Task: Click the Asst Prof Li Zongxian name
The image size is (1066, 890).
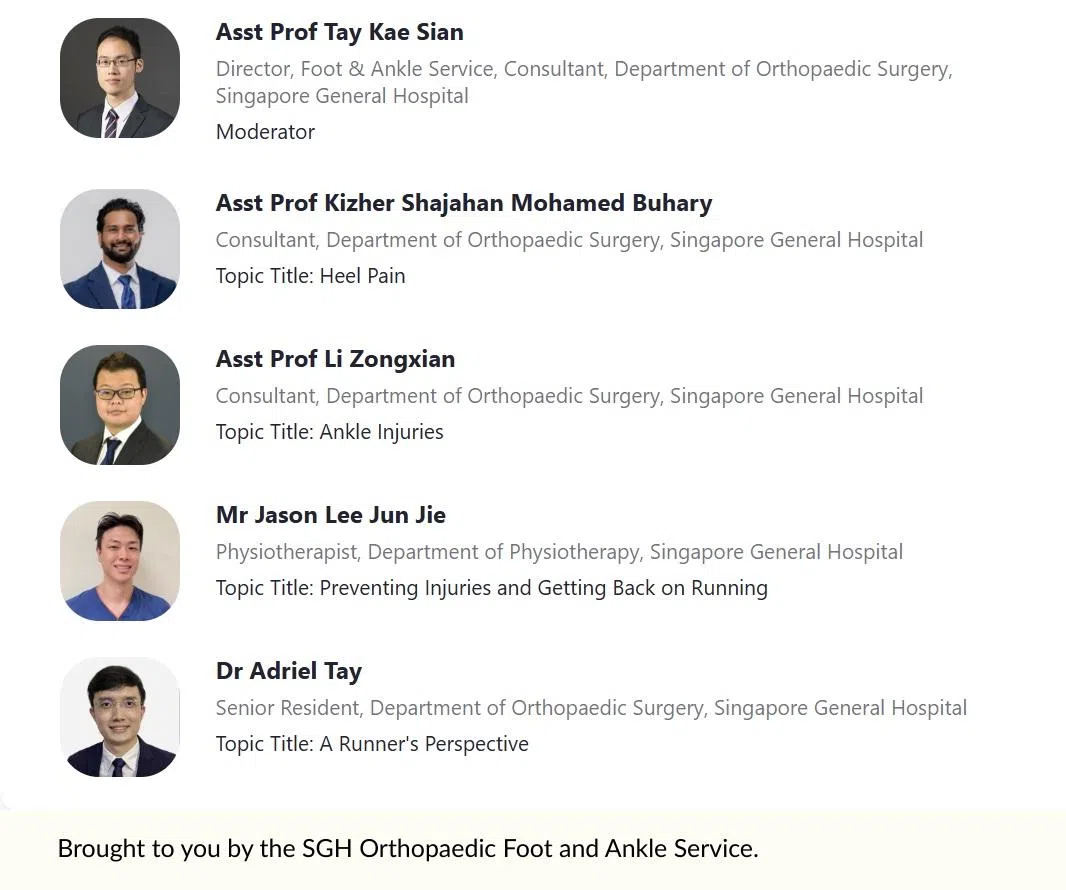Action: pyautogui.click(x=335, y=359)
